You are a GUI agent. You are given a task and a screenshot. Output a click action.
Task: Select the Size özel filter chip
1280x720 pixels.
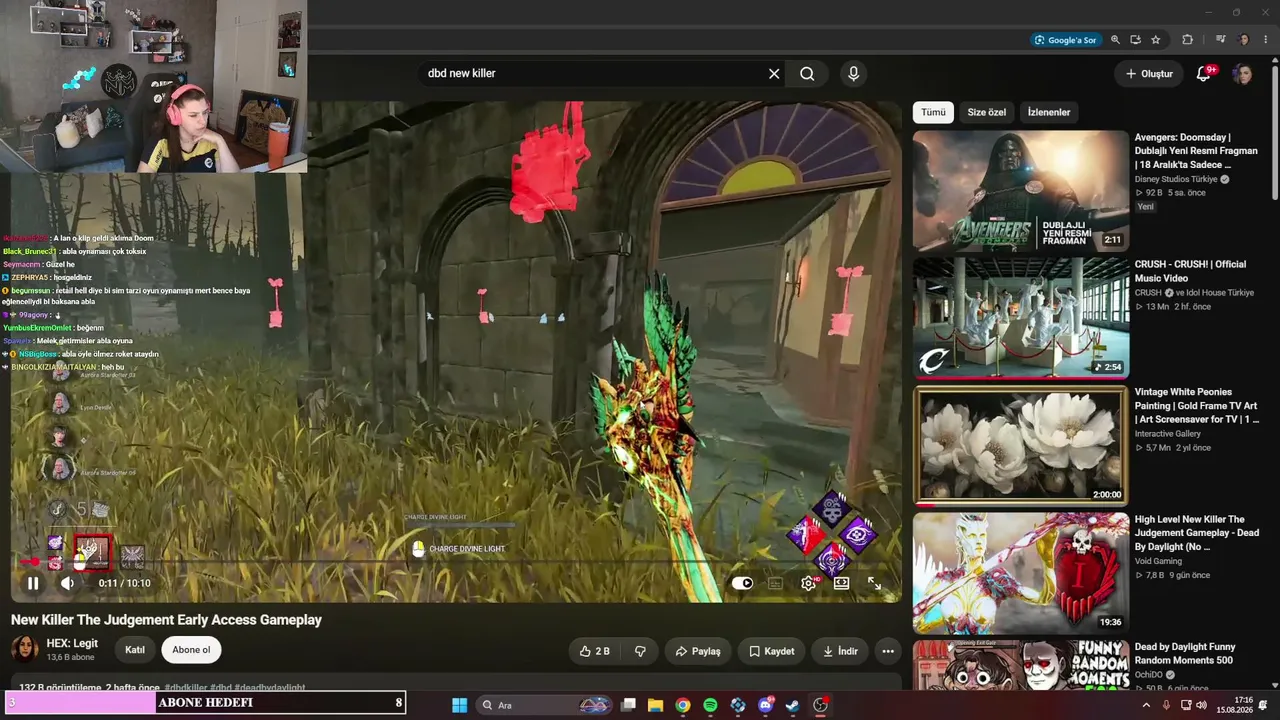click(x=987, y=112)
